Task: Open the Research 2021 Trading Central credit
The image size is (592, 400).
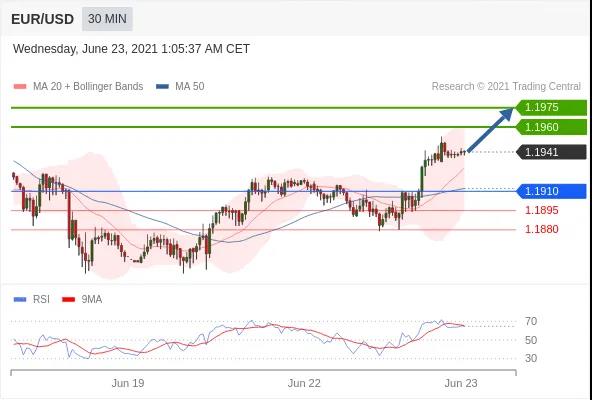Action: [x=506, y=86]
